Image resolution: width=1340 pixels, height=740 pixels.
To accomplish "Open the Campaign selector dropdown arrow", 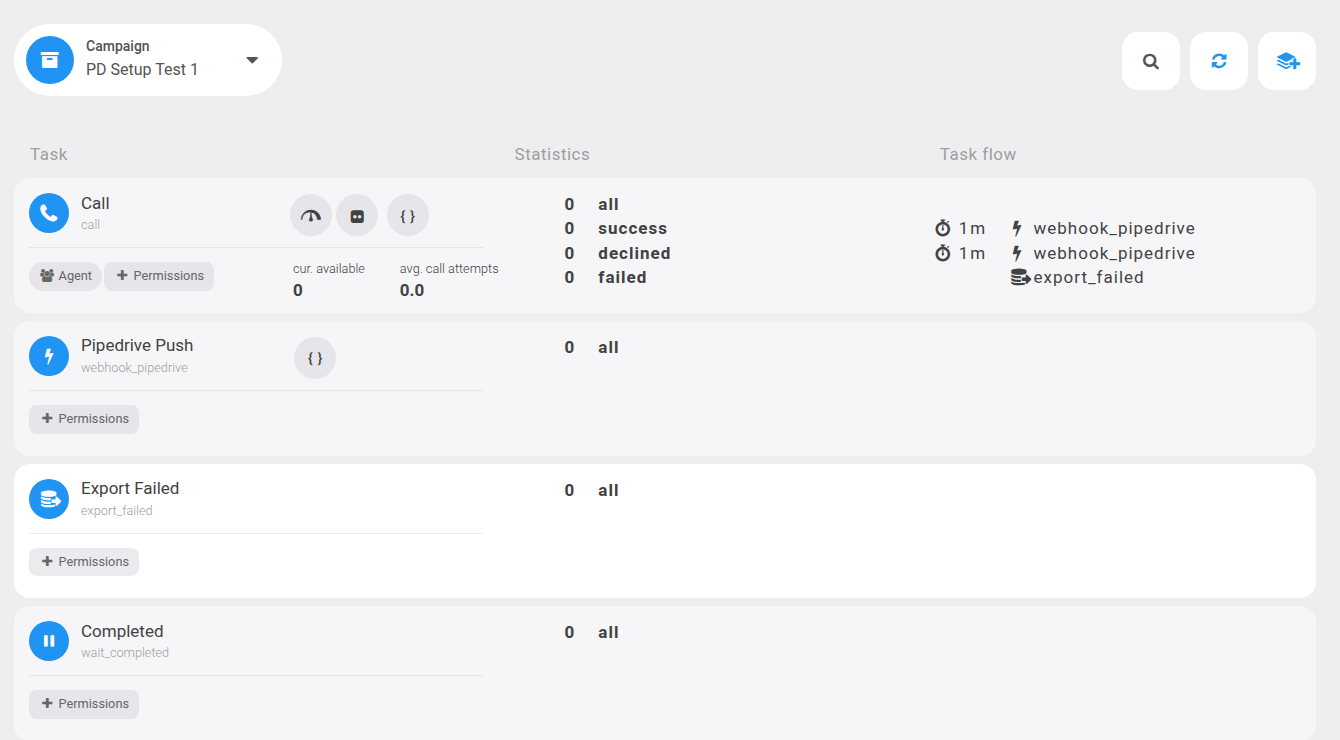I will coord(252,60).
